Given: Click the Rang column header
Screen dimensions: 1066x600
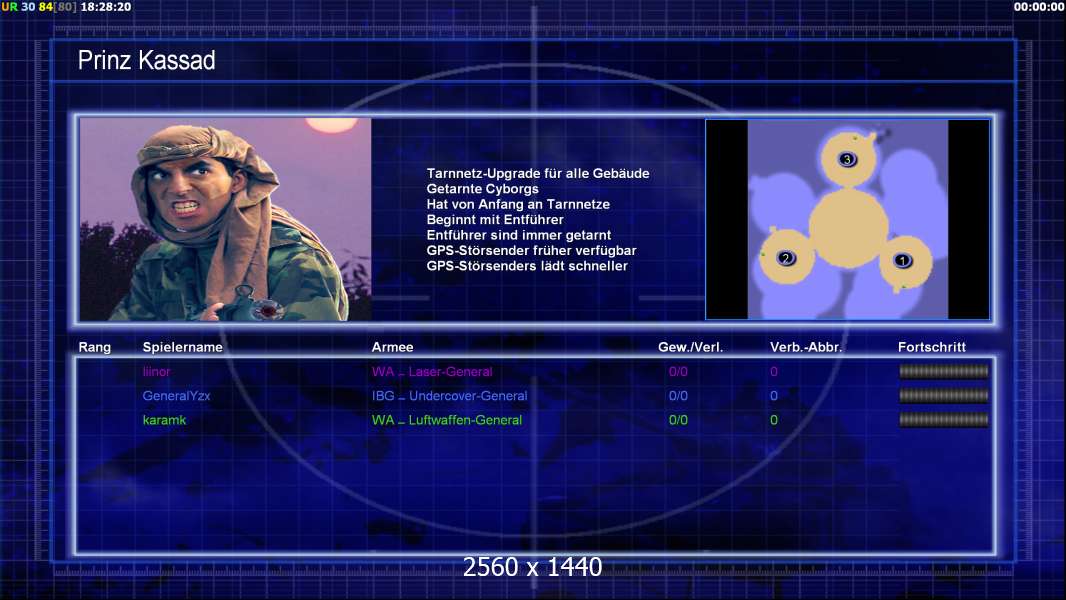Looking at the screenshot, I should click(94, 347).
